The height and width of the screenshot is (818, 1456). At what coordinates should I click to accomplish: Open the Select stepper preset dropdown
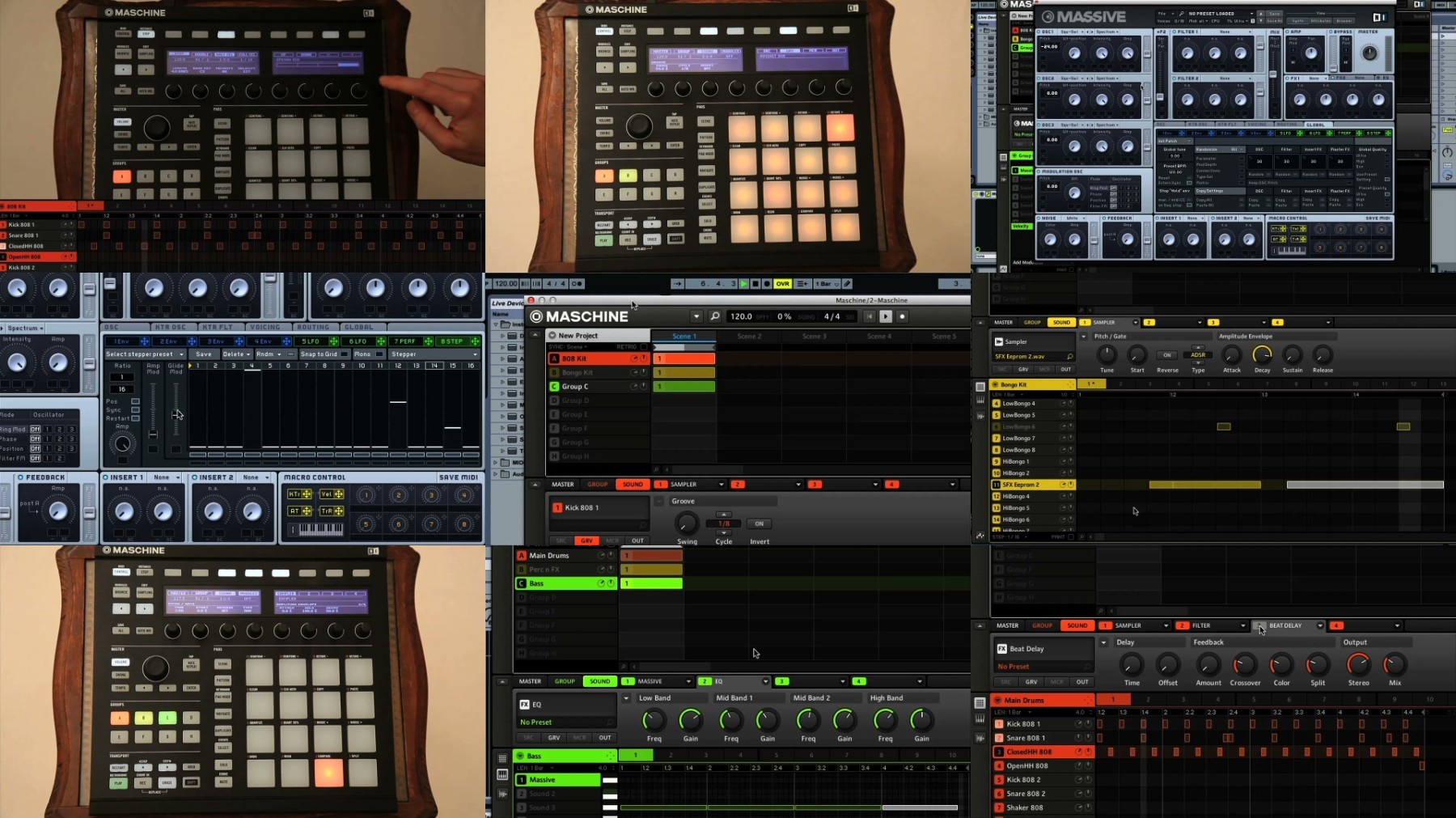point(145,354)
